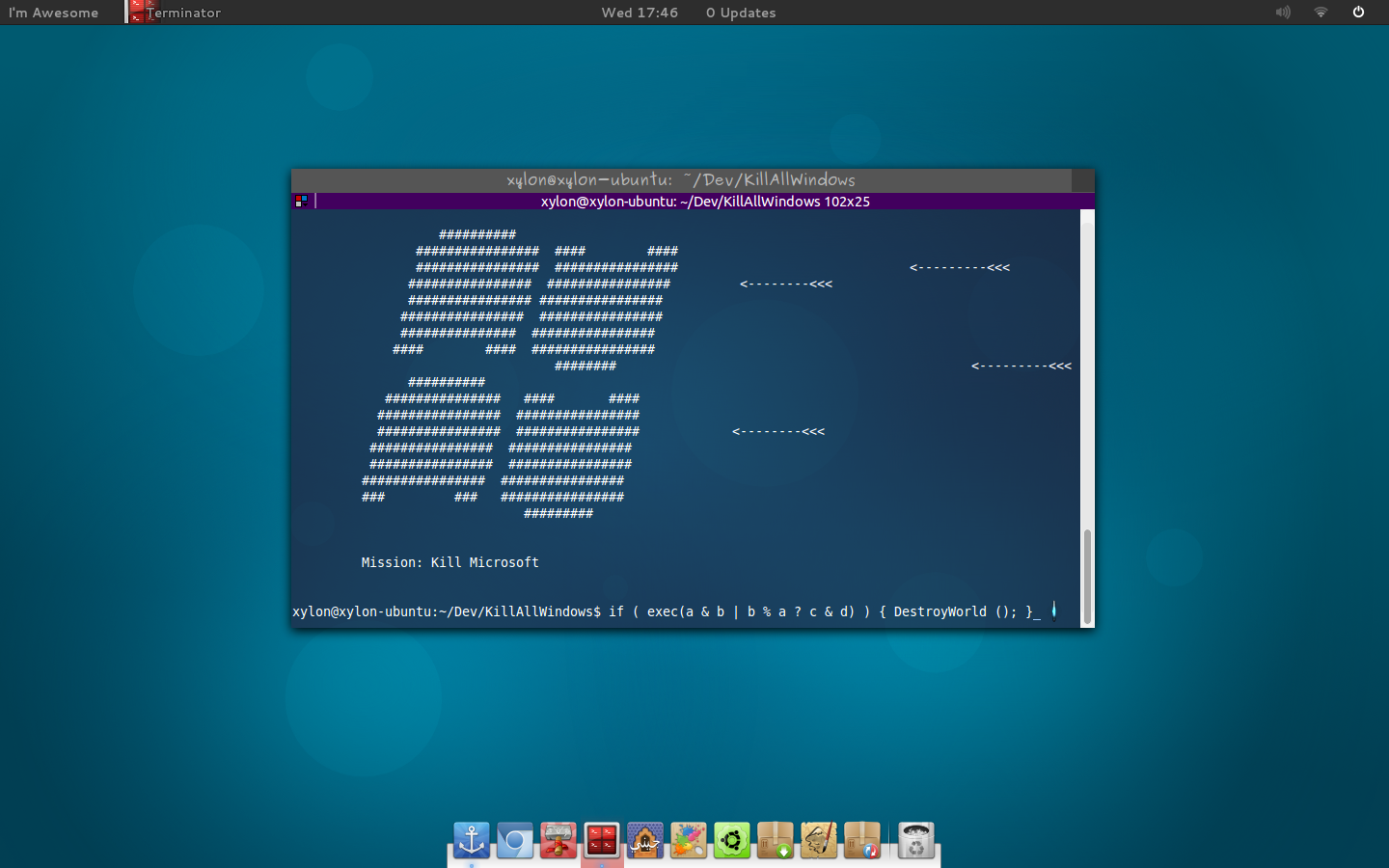The height and width of the screenshot is (868, 1389).
Task: Click the "I'm Awesome" activities label
Action: [x=54, y=13]
